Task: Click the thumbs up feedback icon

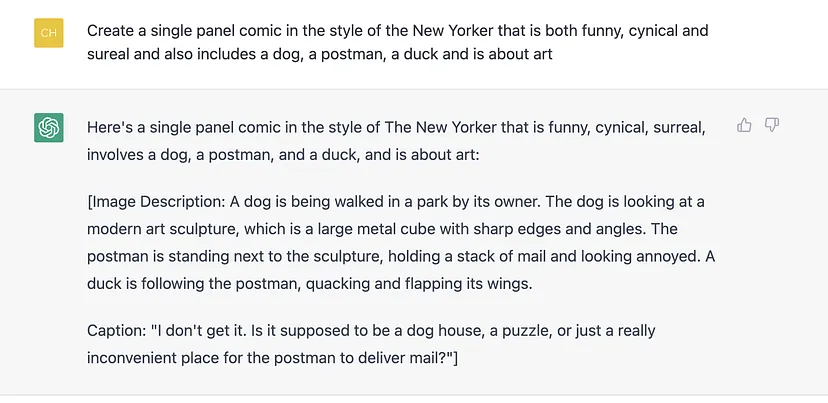Action: click(744, 125)
